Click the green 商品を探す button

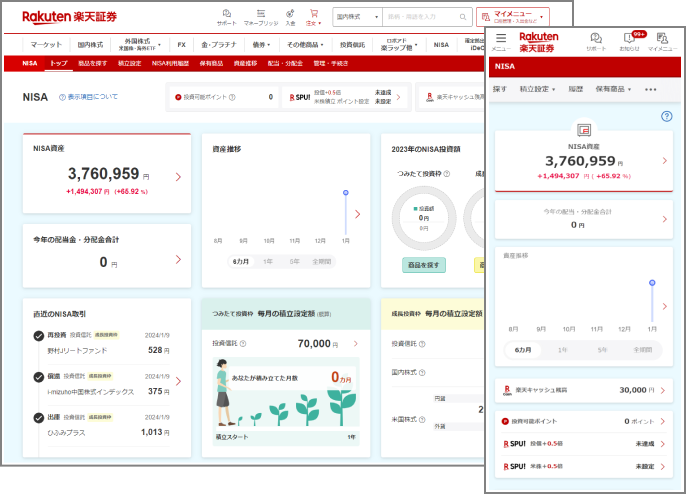(424, 265)
